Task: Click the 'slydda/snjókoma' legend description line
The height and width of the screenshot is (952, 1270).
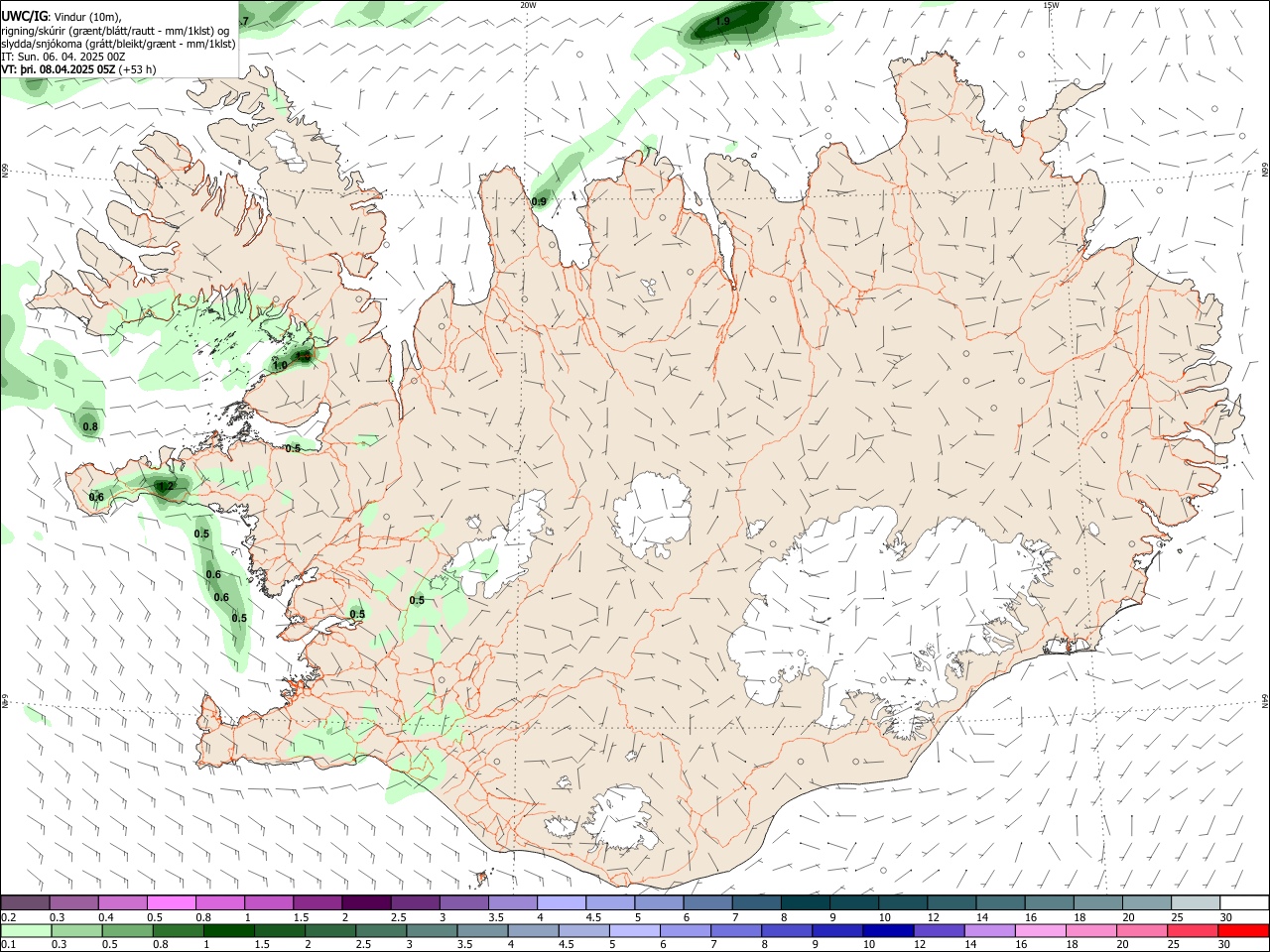Action: tap(118, 44)
